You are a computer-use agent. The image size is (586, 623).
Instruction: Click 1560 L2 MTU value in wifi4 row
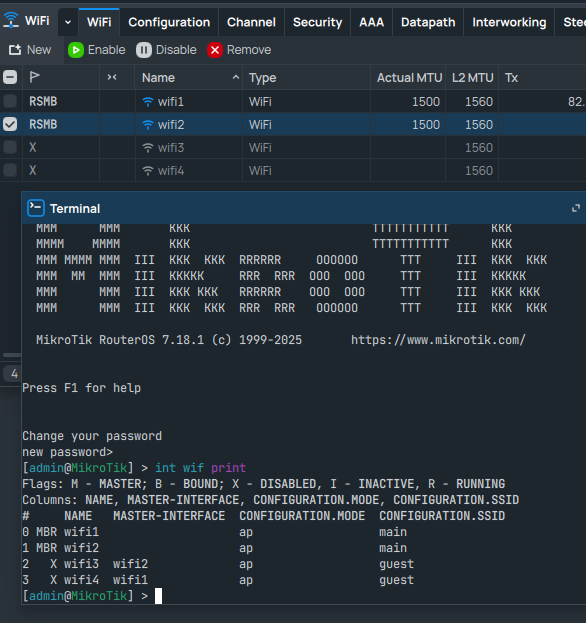[x=479, y=171]
